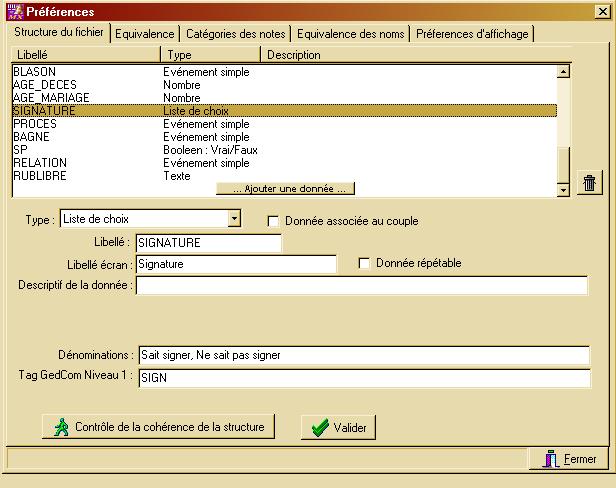Open Catégories des notes tab
This screenshot has height=488, width=616.
click(x=236, y=34)
